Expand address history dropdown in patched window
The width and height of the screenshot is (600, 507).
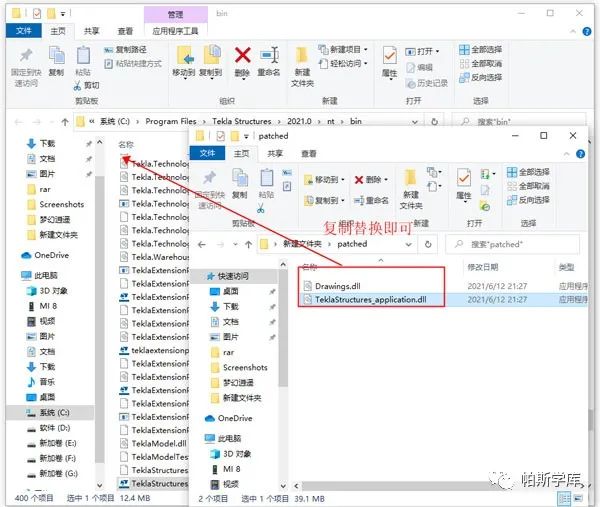click(x=409, y=244)
